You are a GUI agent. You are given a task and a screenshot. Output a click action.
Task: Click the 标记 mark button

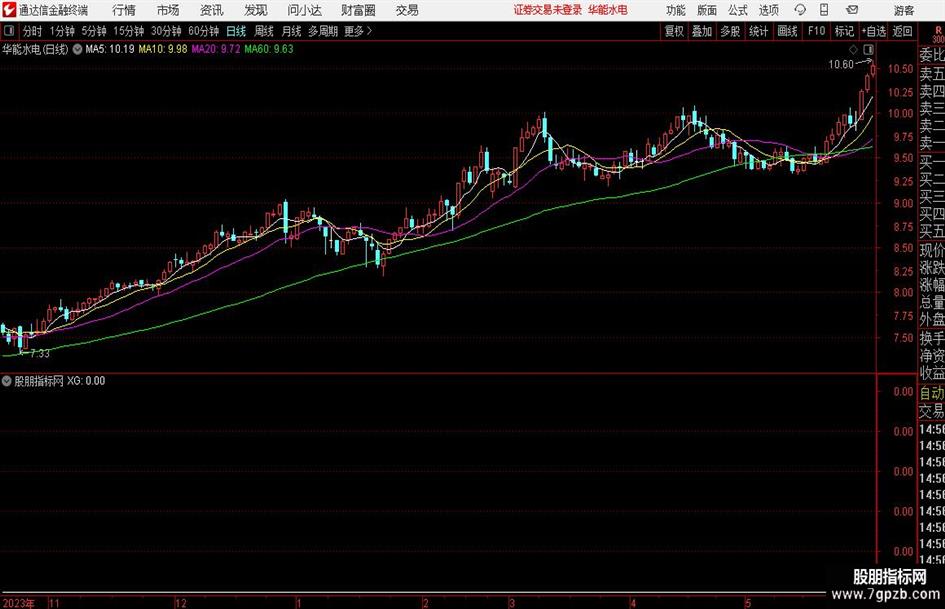coord(844,31)
